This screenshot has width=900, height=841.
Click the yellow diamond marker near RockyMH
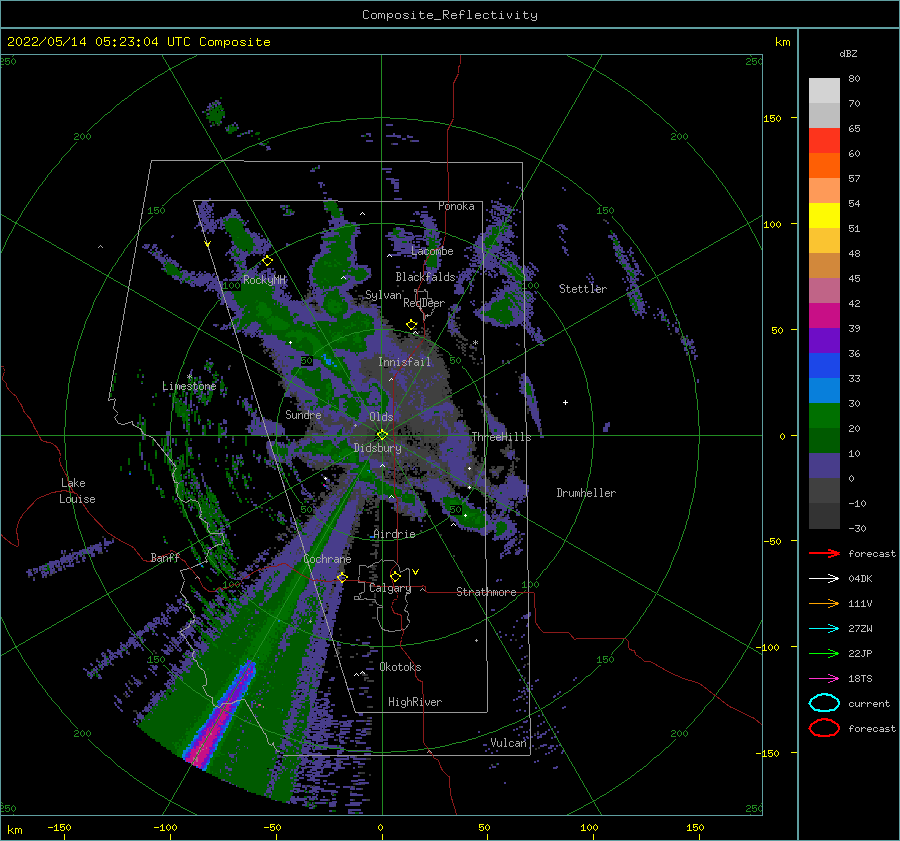point(267,261)
